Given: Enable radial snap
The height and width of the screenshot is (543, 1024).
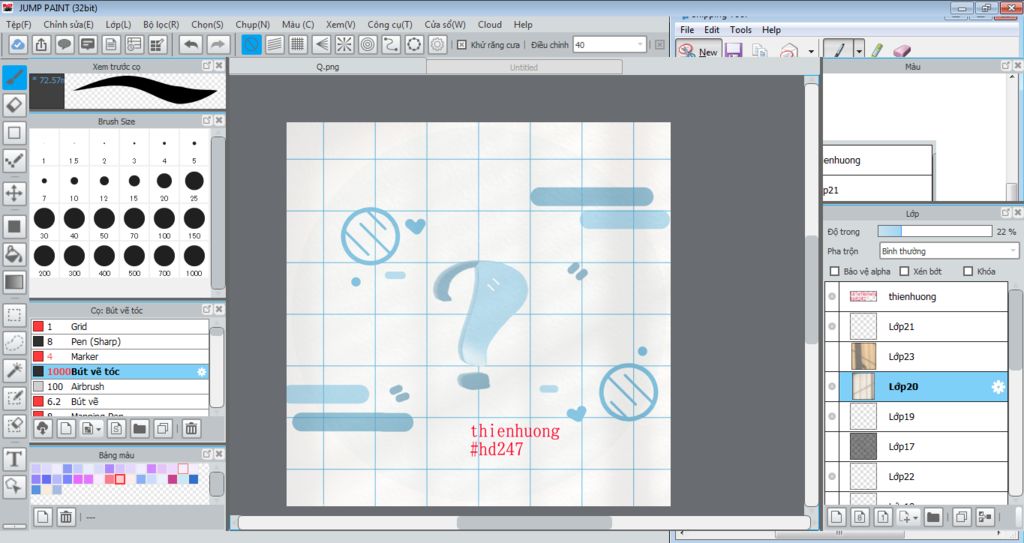Looking at the screenshot, I should 344,44.
